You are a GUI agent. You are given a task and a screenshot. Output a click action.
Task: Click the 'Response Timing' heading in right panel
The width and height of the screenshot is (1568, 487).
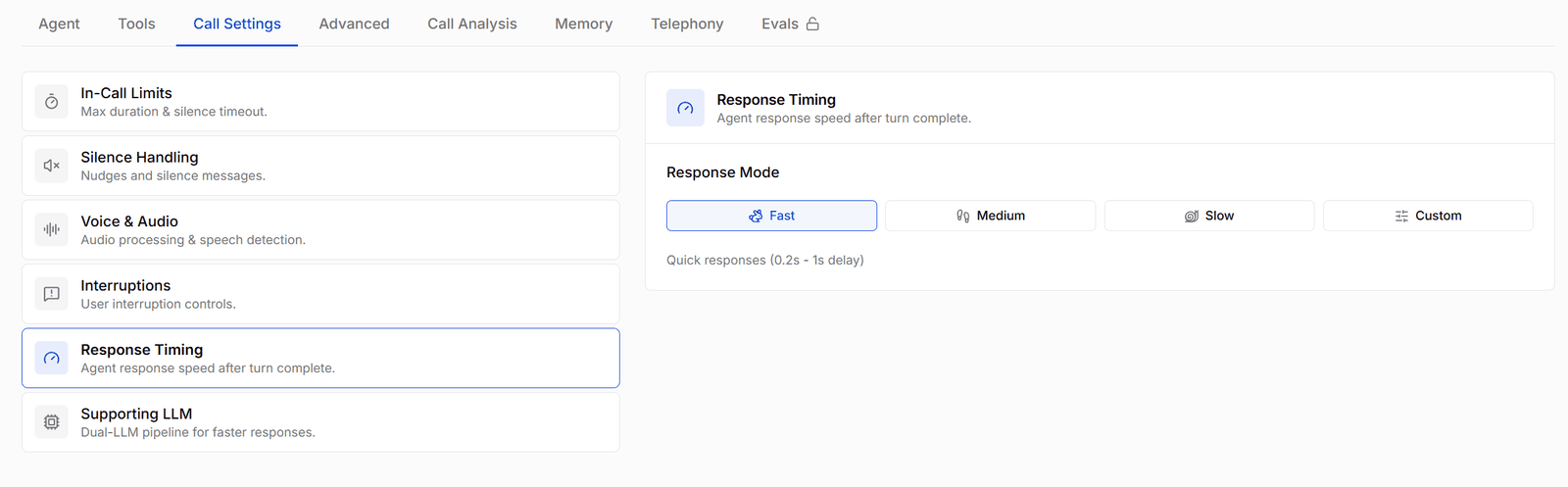(776, 100)
